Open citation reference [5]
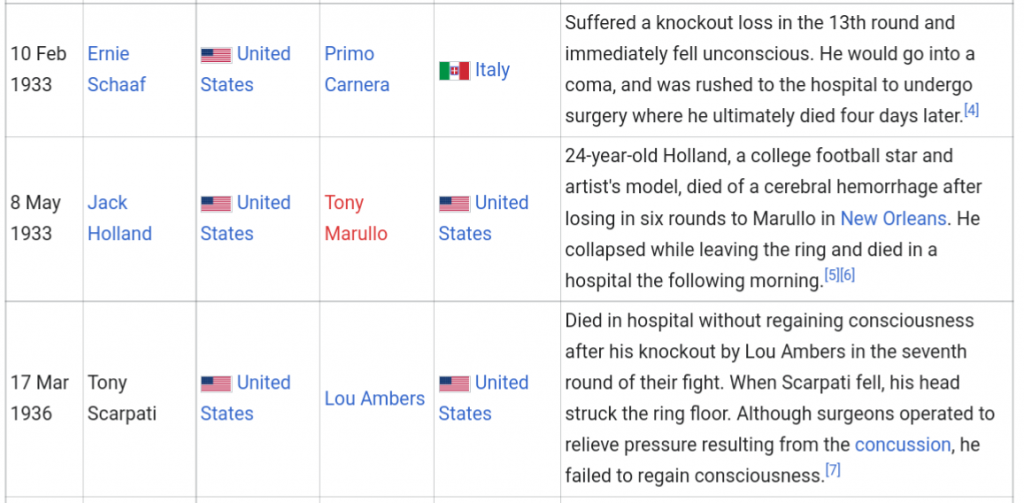Image resolution: width=1024 pixels, height=503 pixels. click(x=831, y=275)
